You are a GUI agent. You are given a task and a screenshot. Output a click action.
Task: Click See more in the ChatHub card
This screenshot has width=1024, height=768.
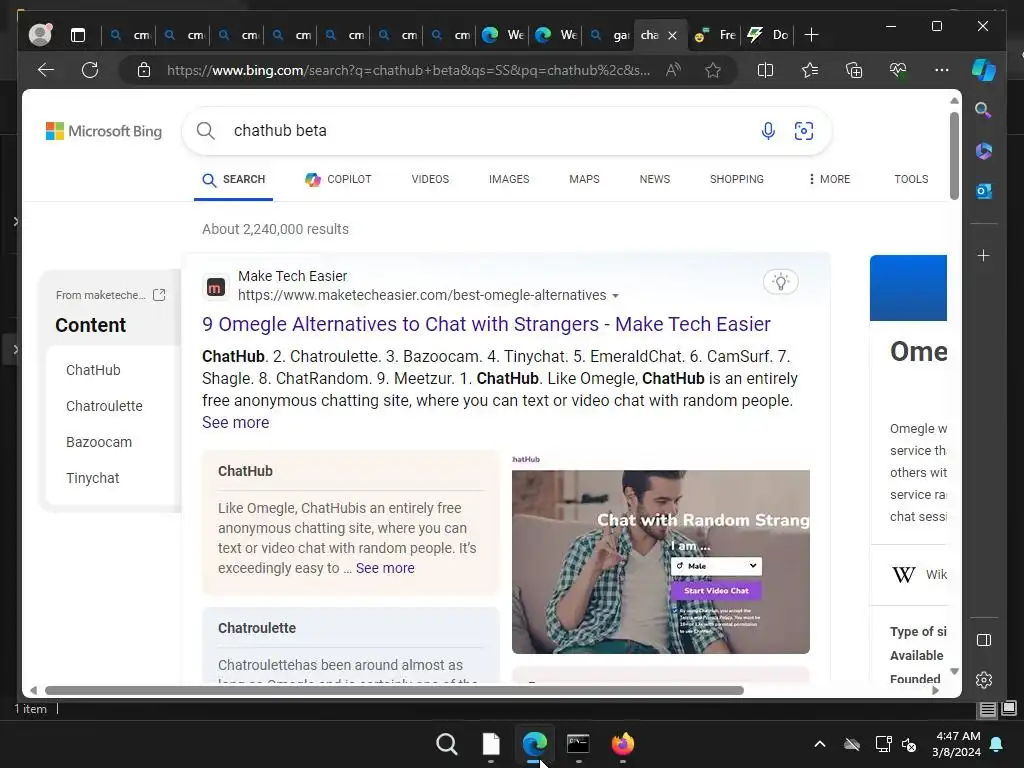[x=385, y=568]
